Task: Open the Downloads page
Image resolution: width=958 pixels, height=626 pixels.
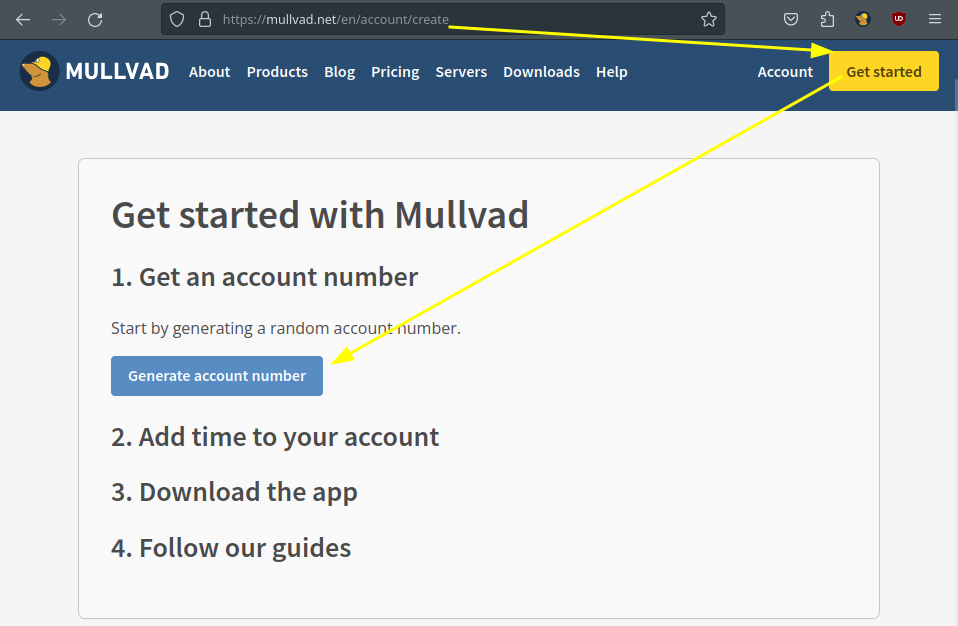Action: tap(541, 72)
